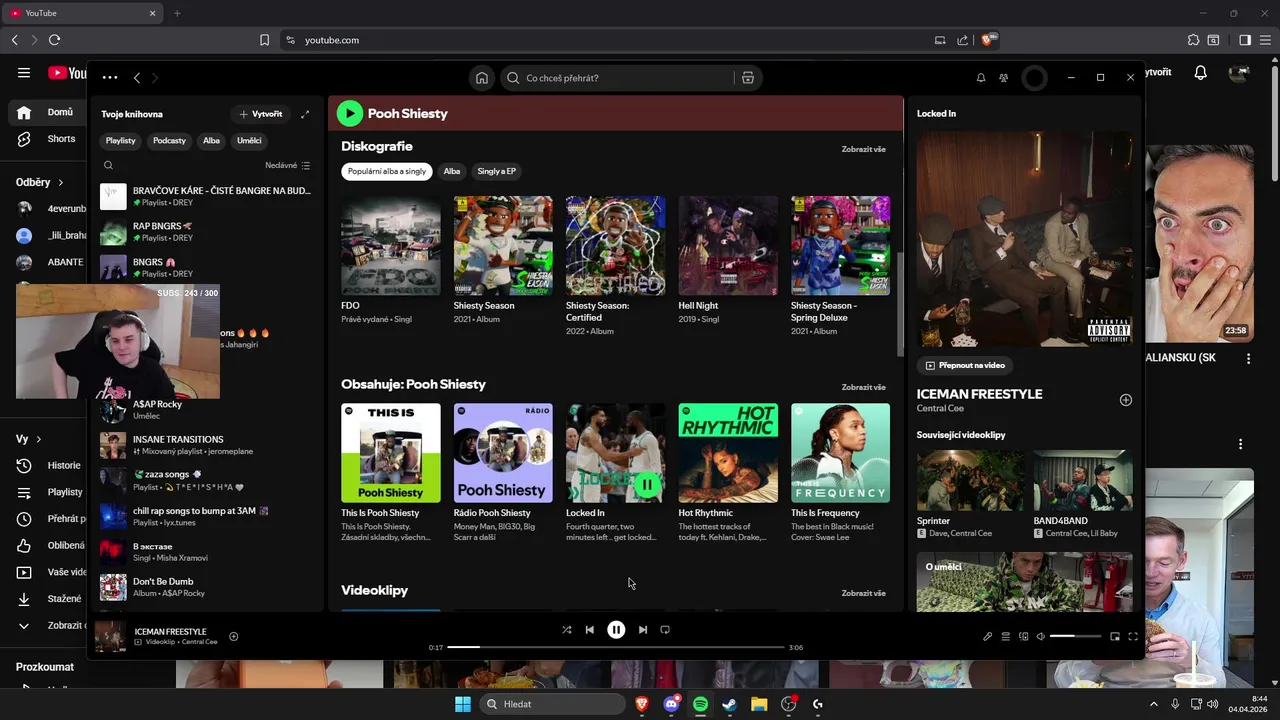Open Spotify Home button
This screenshot has width=1280, height=720.
tap(482, 78)
